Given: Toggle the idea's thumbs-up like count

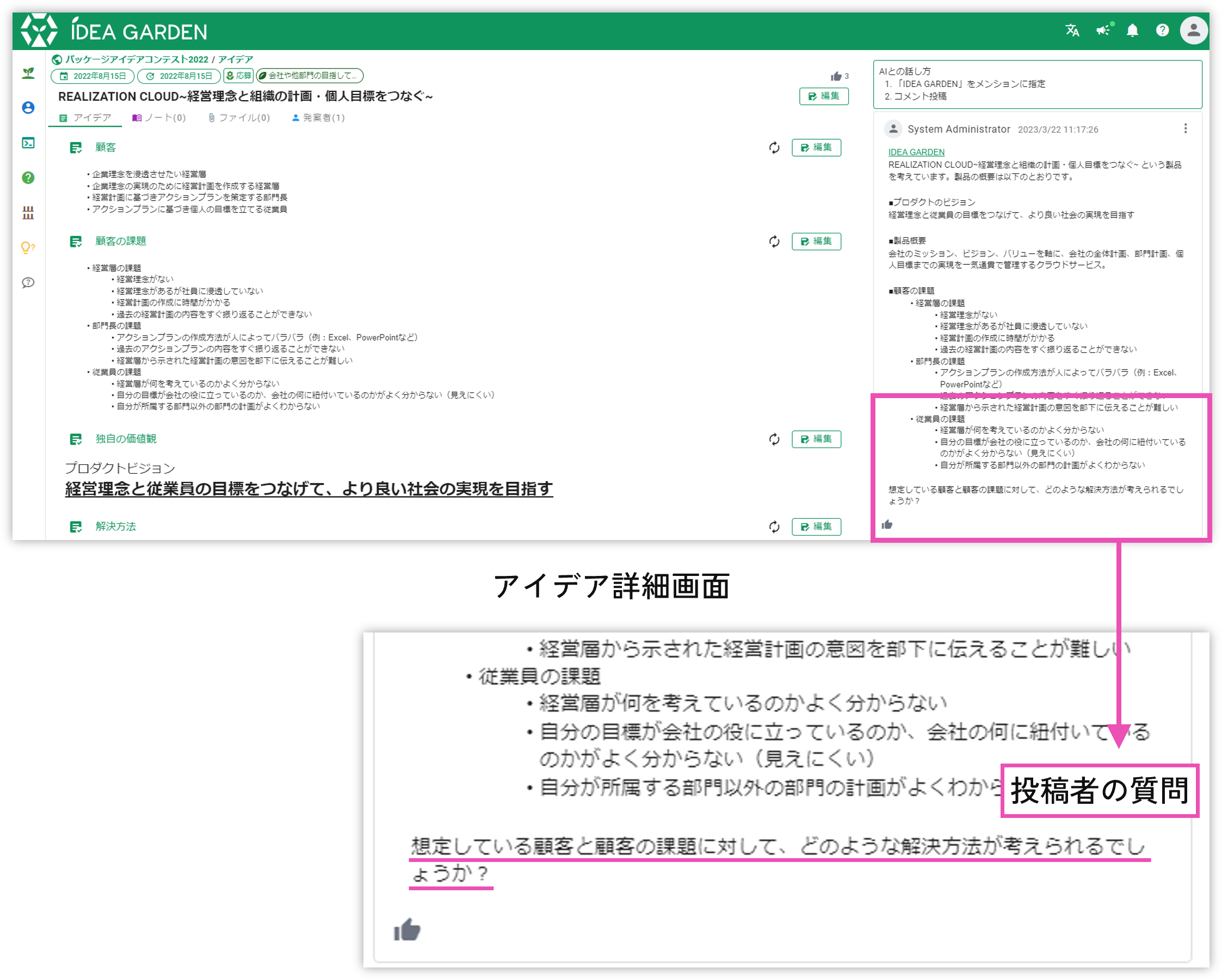Looking at the screenshot, I should [x=836, y=77].
